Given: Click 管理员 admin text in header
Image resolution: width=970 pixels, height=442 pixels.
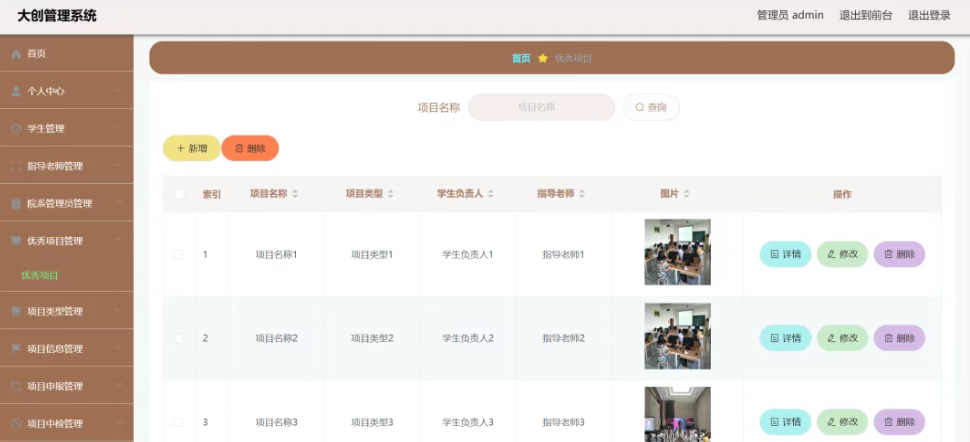Looking at the screenshot, I should 790,15.
